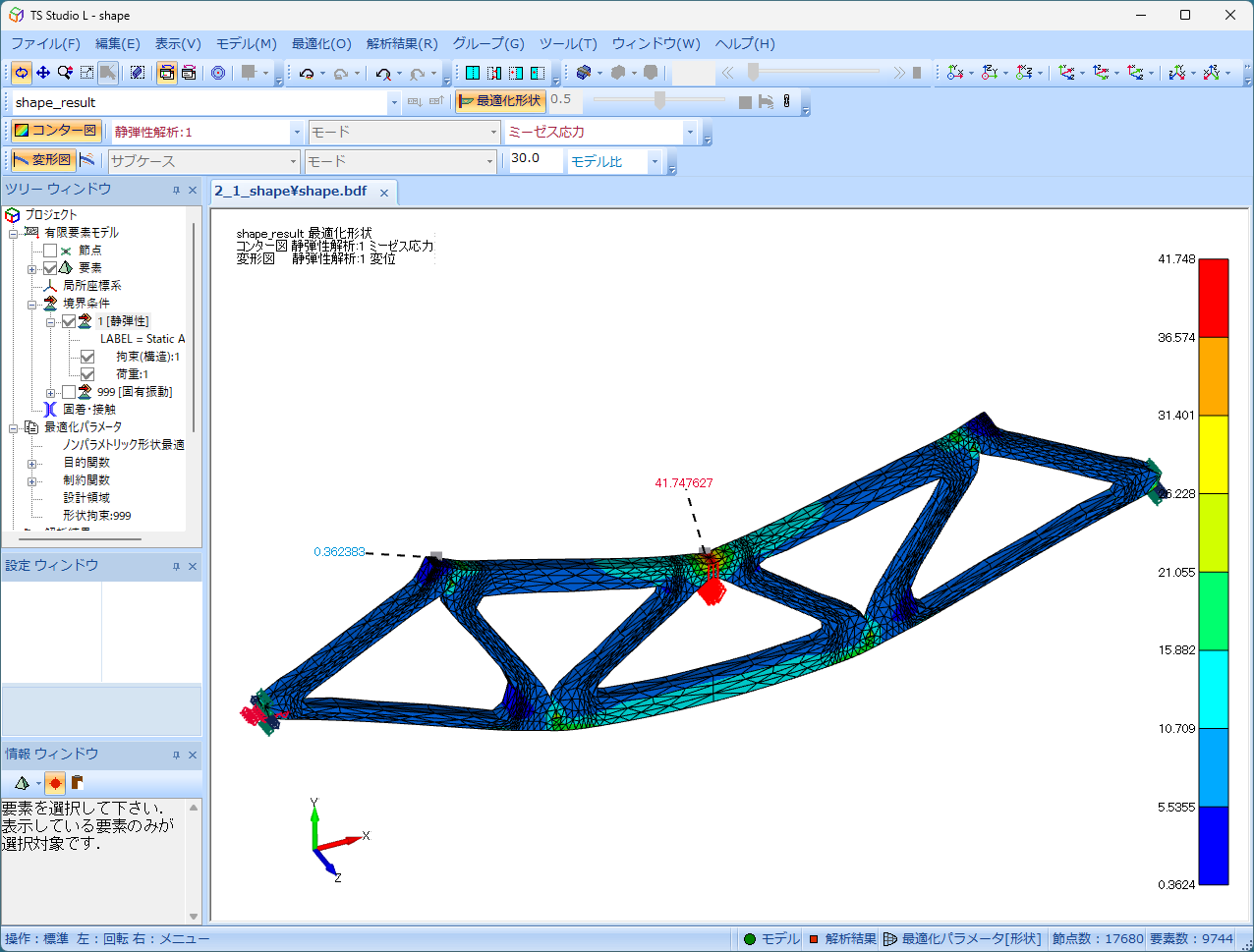Click the secondary deformation icon beside 変形図

click(x=87, y=161)
